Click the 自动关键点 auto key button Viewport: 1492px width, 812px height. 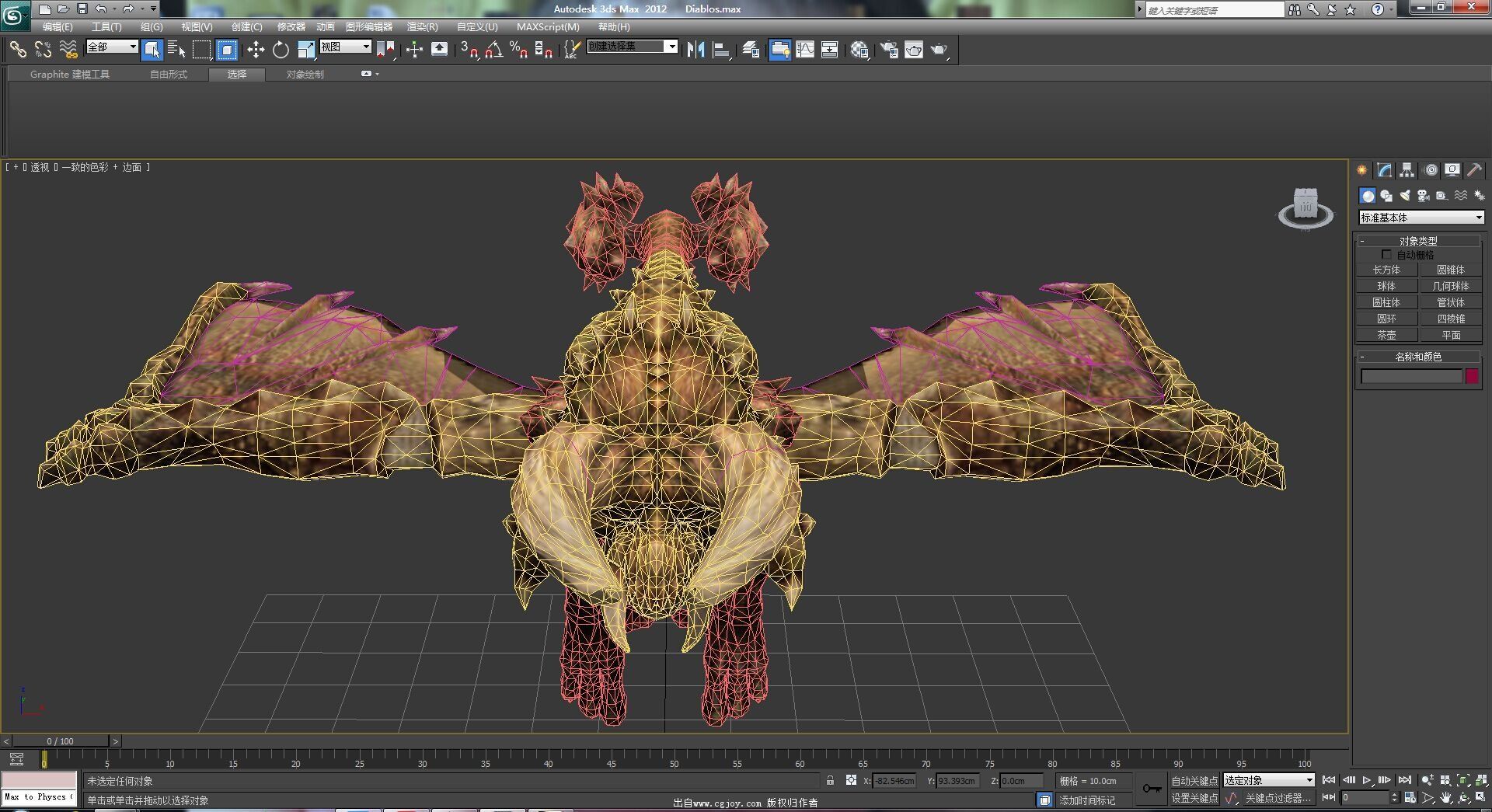[1194, 781]
